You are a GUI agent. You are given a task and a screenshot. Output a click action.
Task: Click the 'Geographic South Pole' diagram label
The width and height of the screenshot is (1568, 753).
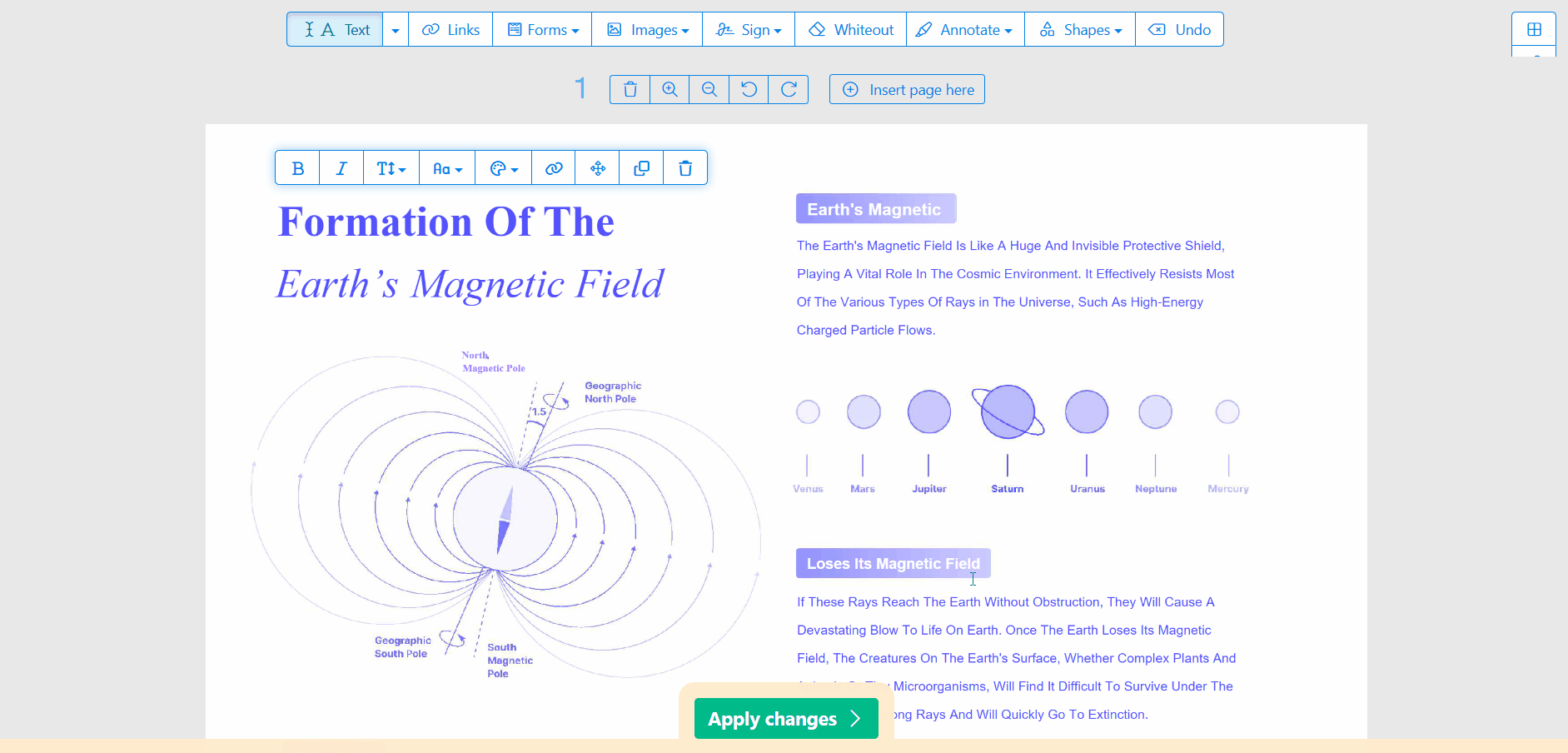pos(403,647)
